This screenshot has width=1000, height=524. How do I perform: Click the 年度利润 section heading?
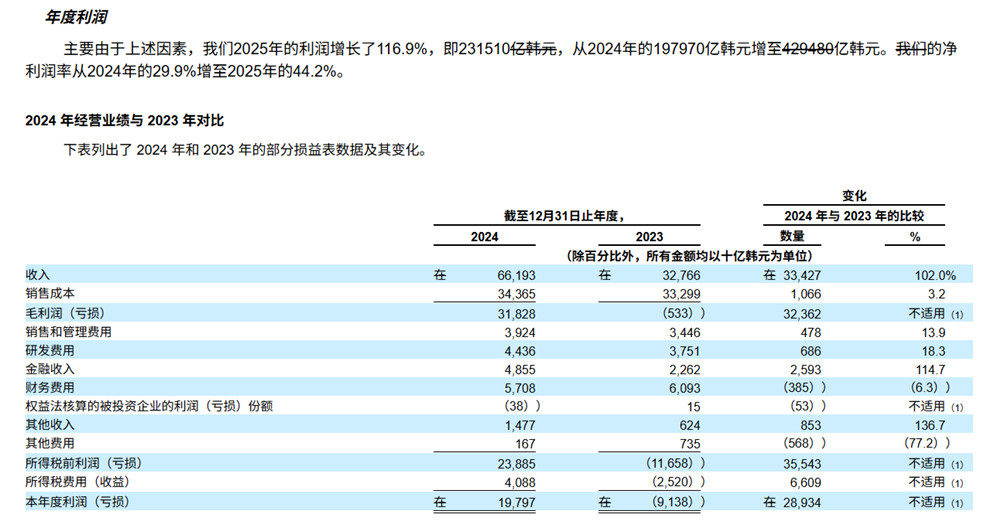pos(76,17)
